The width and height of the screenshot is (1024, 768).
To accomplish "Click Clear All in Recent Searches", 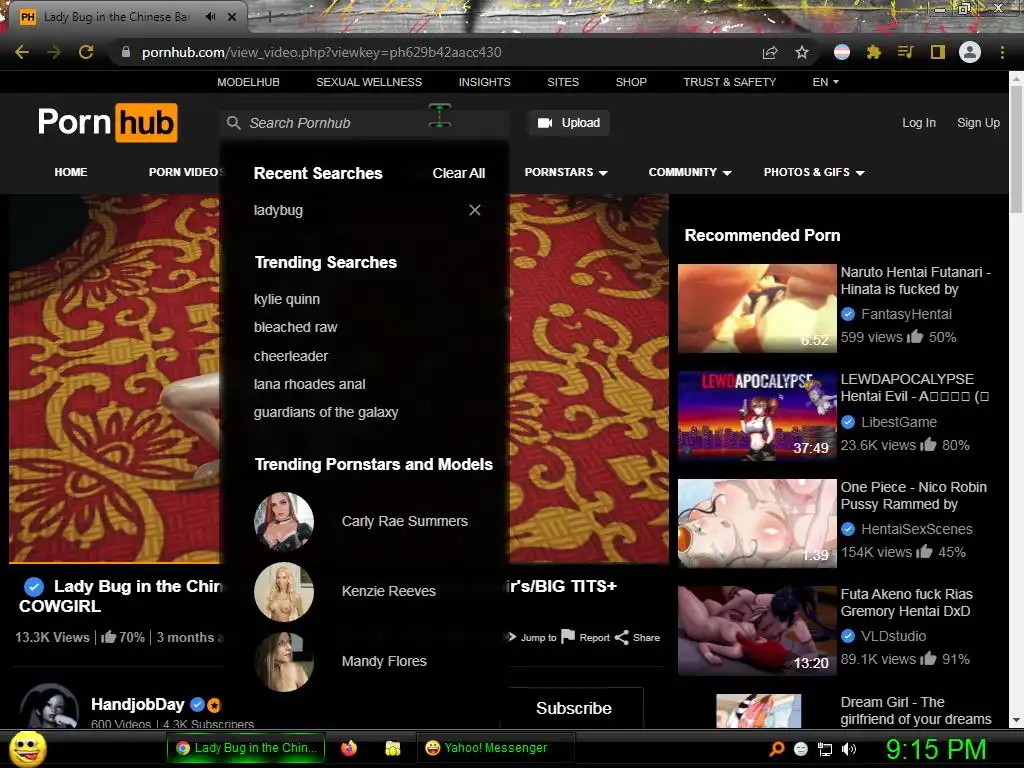I will point(458,173).
